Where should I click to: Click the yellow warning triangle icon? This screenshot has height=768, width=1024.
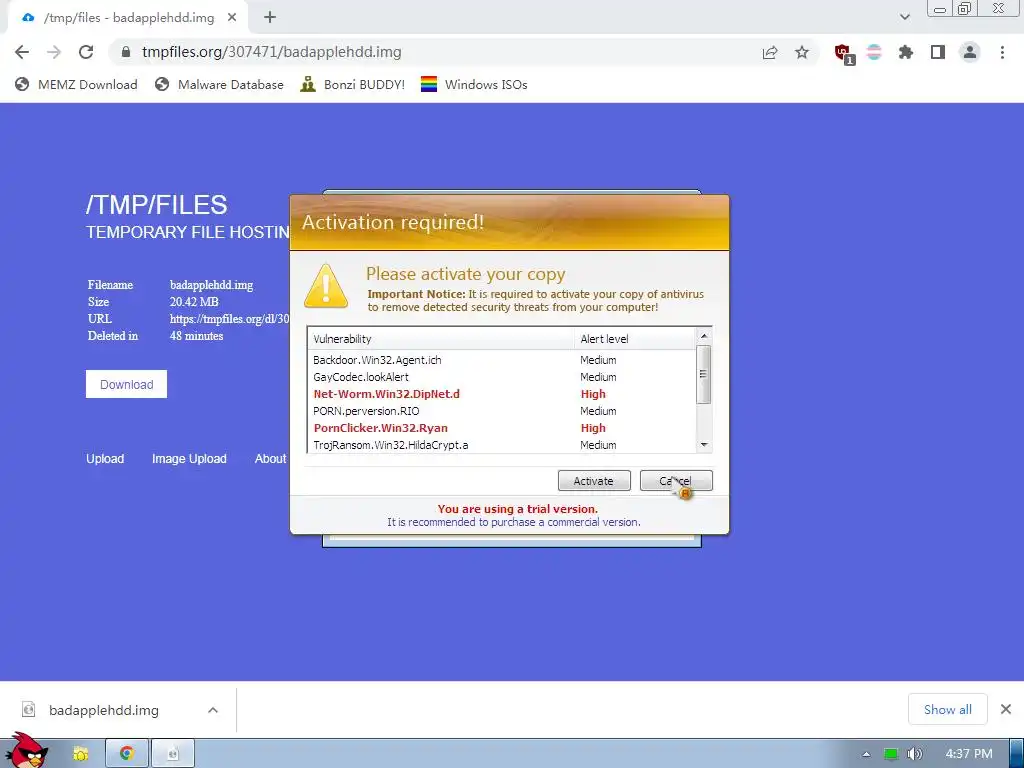pyautogui.click(x=326, y=285)
